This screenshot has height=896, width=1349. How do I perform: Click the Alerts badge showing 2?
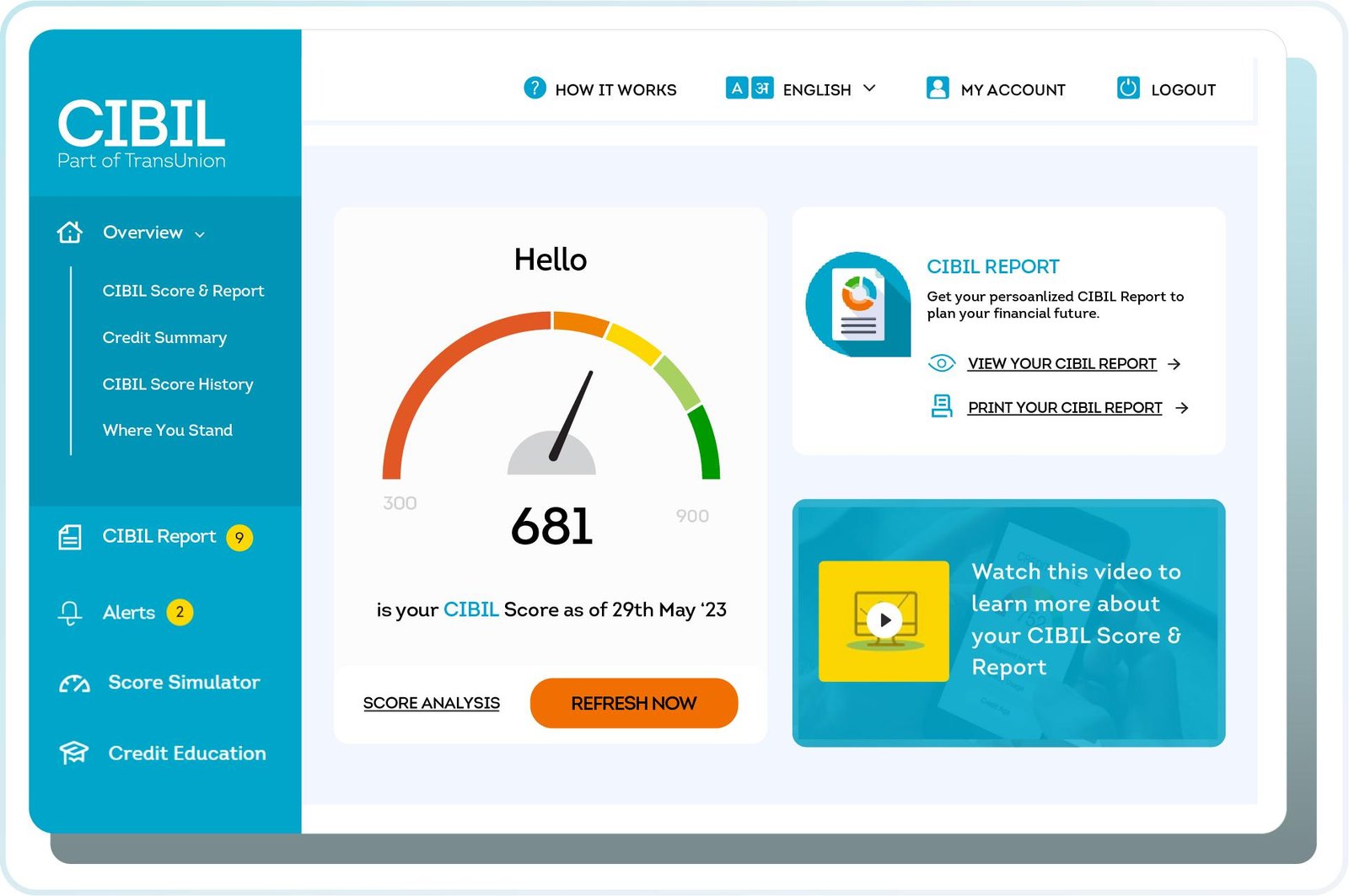[180, 612]
